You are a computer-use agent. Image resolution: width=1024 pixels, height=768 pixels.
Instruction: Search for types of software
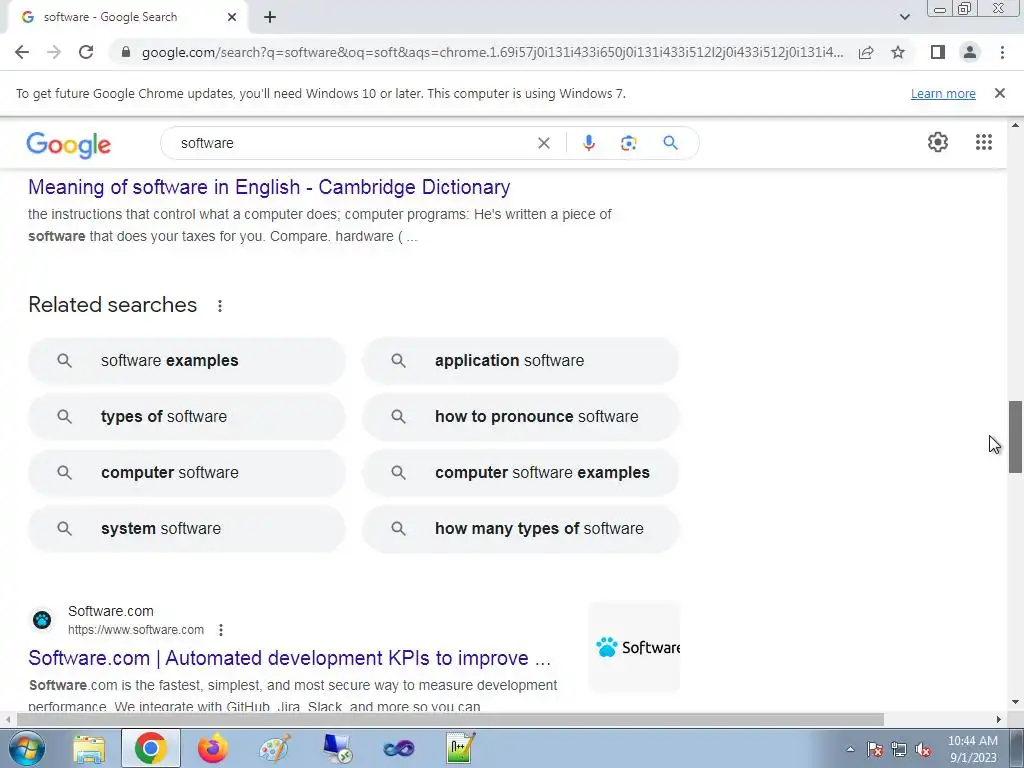(187, 417)
